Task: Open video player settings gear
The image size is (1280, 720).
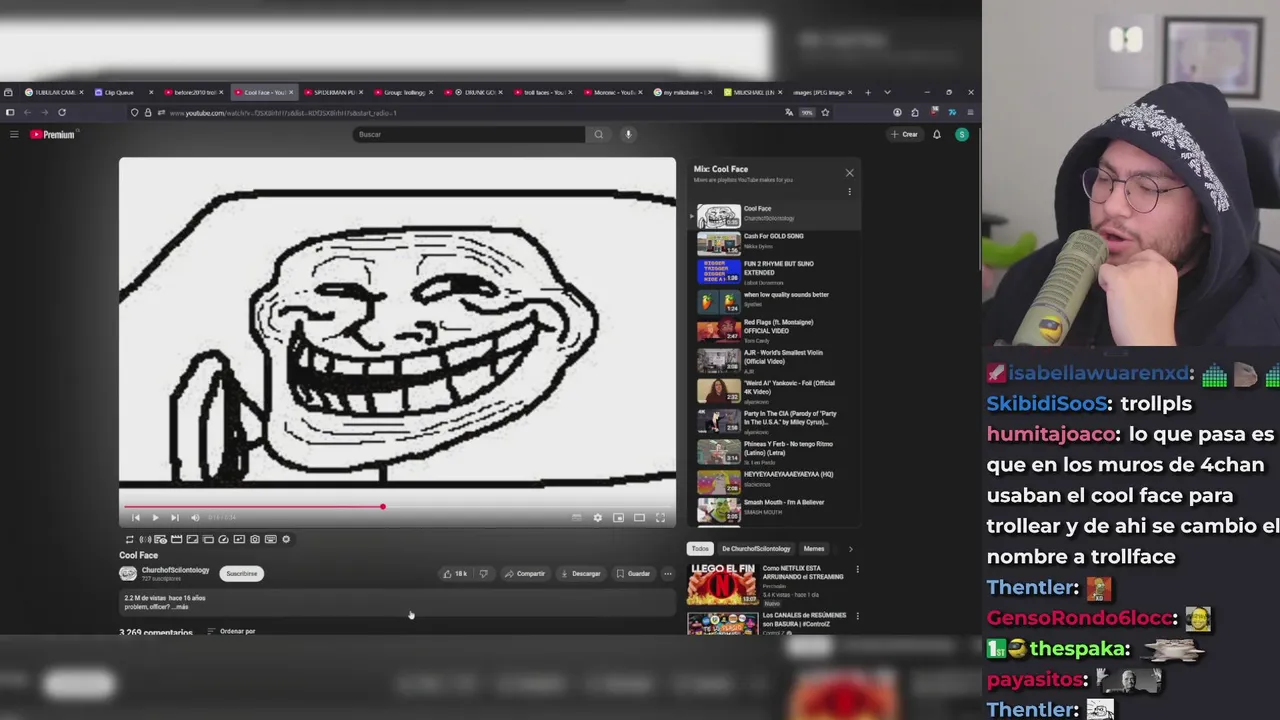Action: (x=597, y=518)
